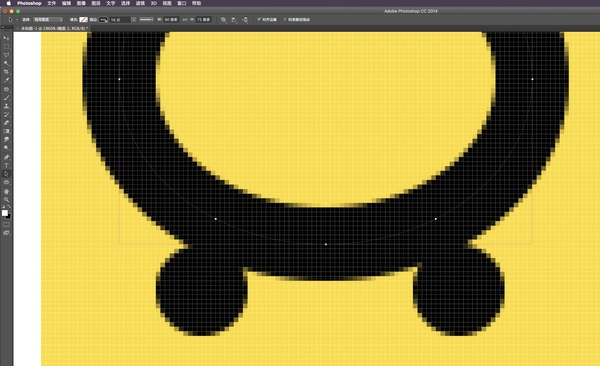Select the Direct Selection tool
The width and height of the screenshot is (600, 366).
click(x=7, y=174)
